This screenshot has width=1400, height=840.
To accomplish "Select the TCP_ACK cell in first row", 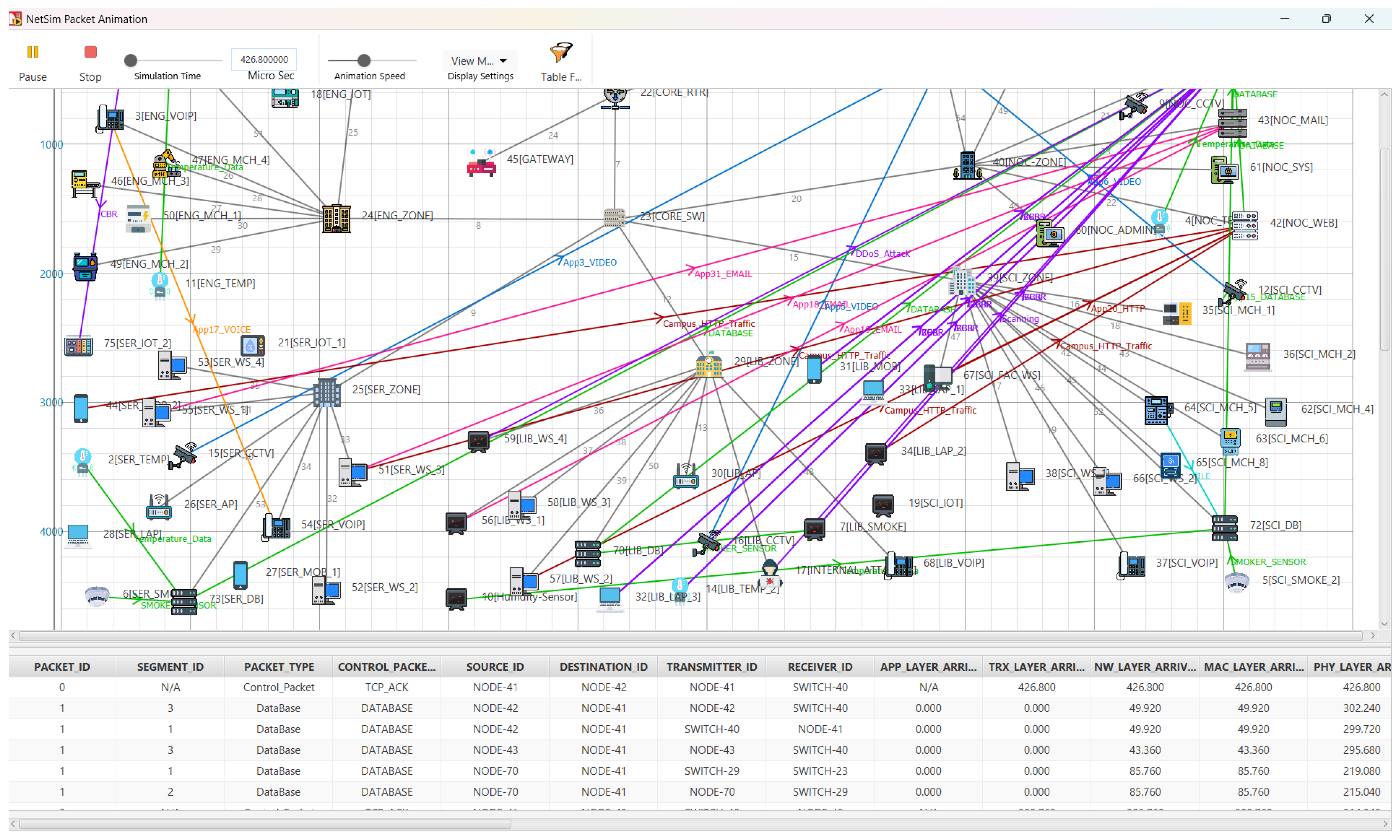I will (387, 687).
